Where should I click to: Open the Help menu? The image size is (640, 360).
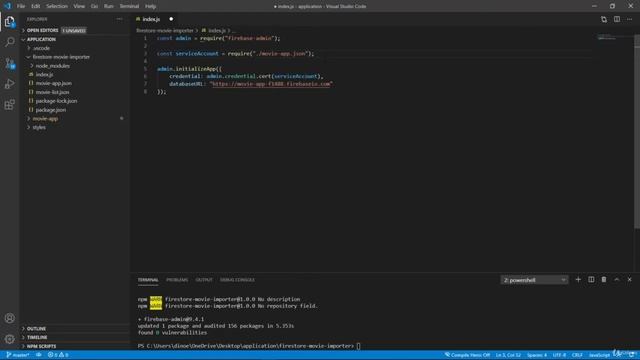[x=150, y=6]
